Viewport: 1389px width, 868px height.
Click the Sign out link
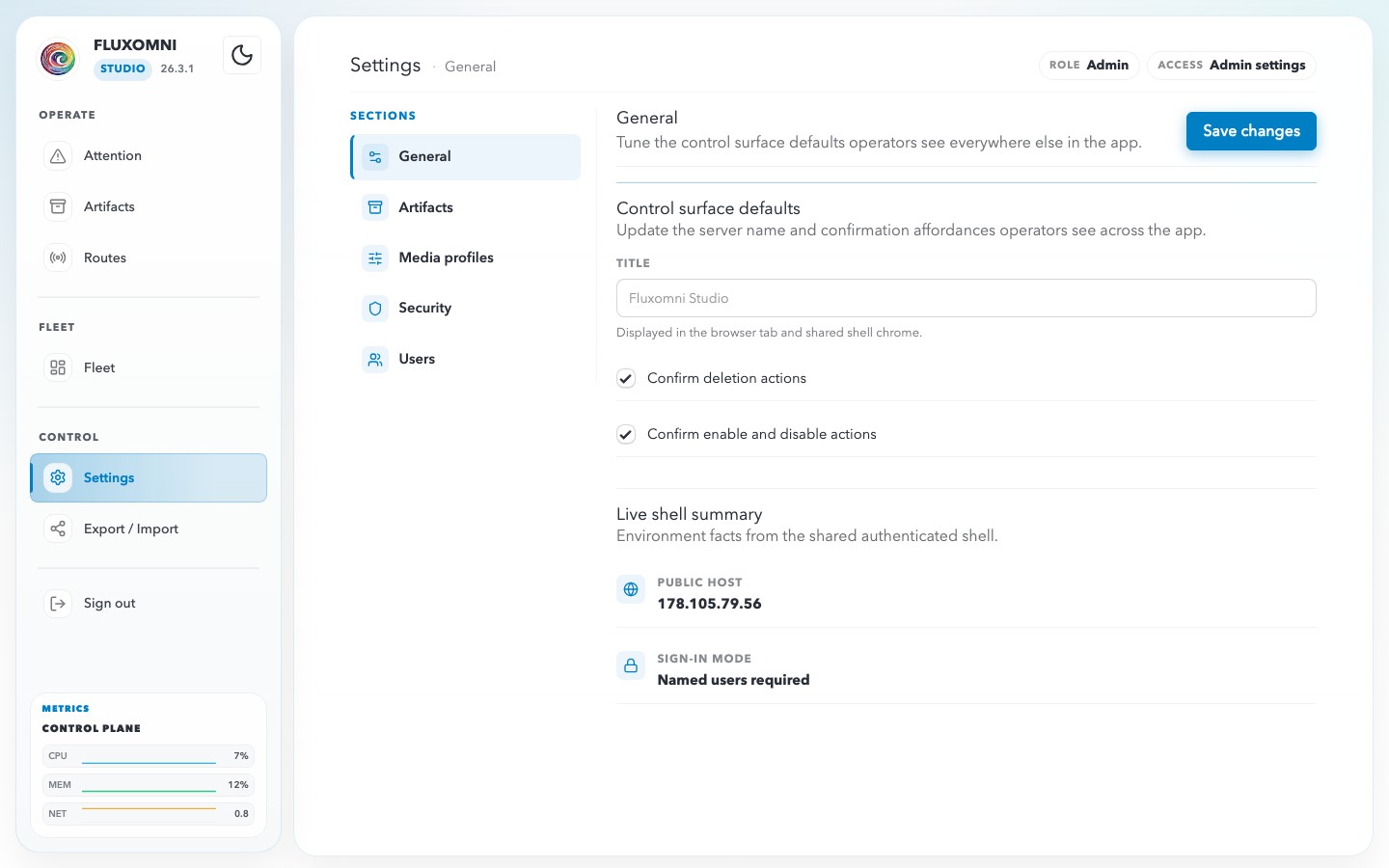pyautogui.click(x=149, y=604)
